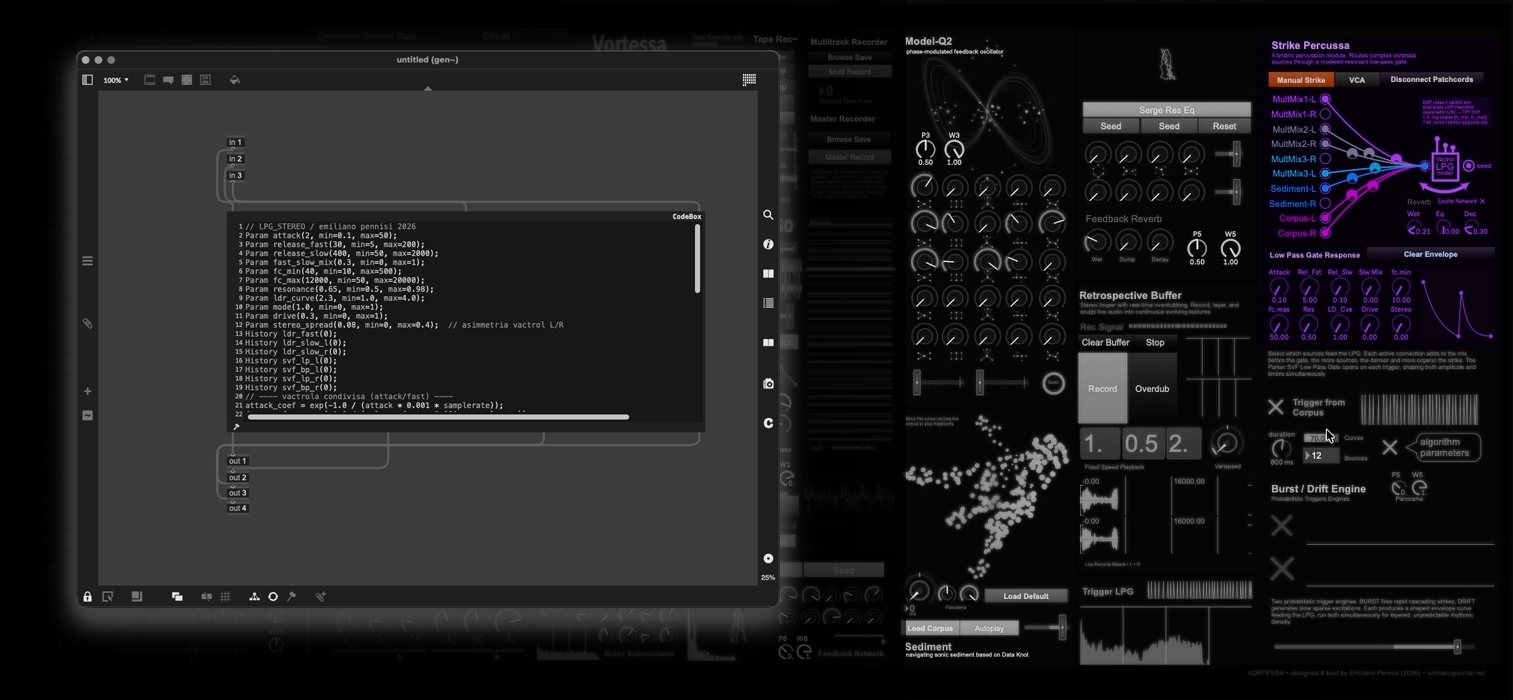Expand the top-right grid object palette
The image size is (1513, 700).
(749, 80)
